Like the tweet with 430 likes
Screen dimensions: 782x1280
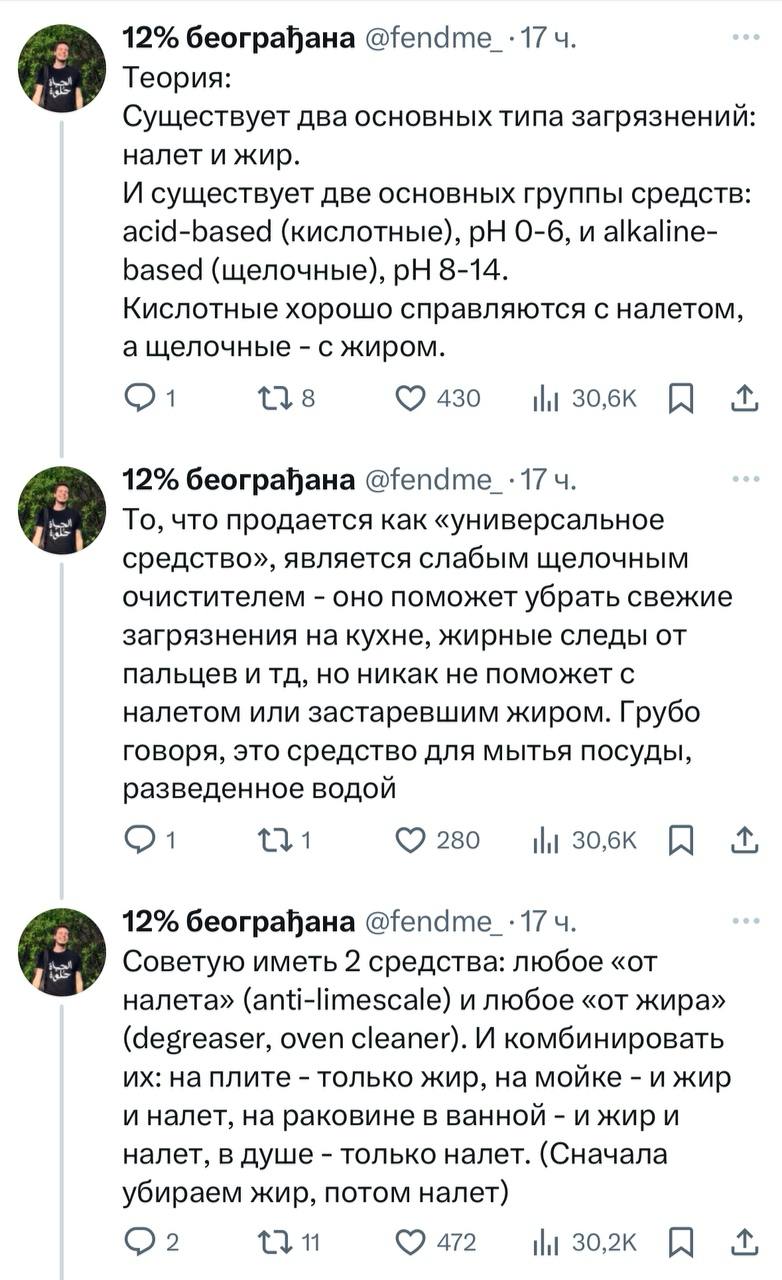(x=411, y=399)
